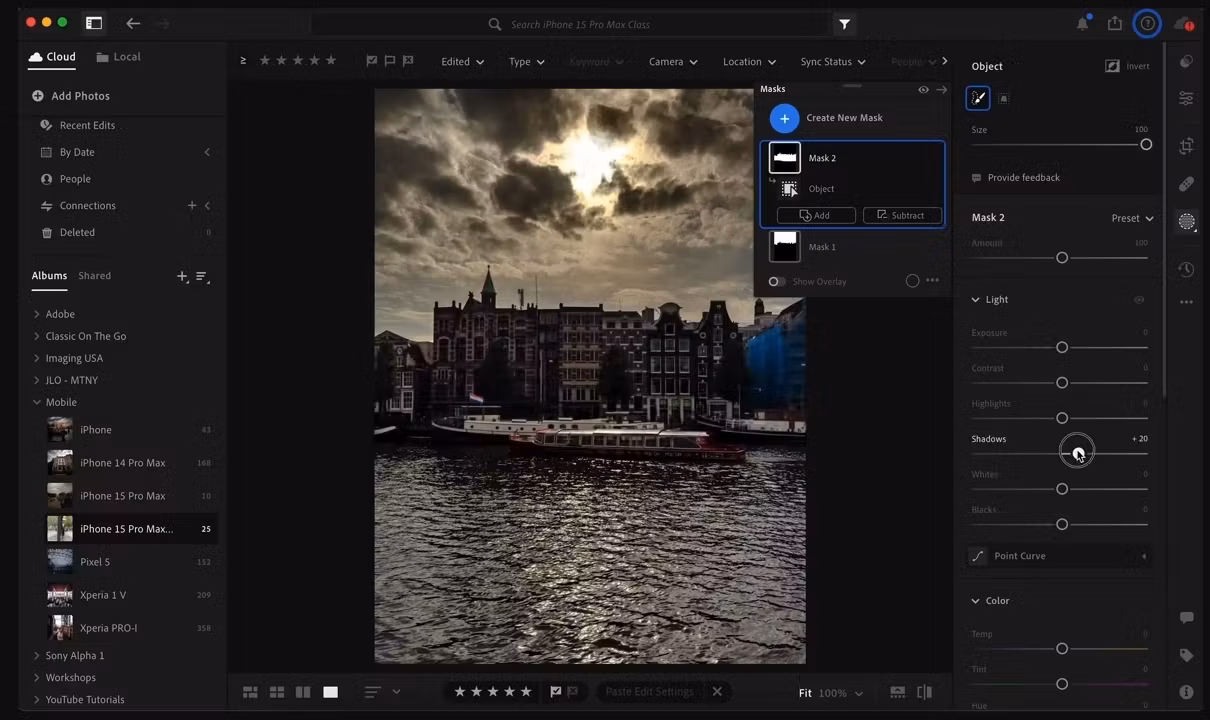Select the Healing bandage tool

[1186, 184]
